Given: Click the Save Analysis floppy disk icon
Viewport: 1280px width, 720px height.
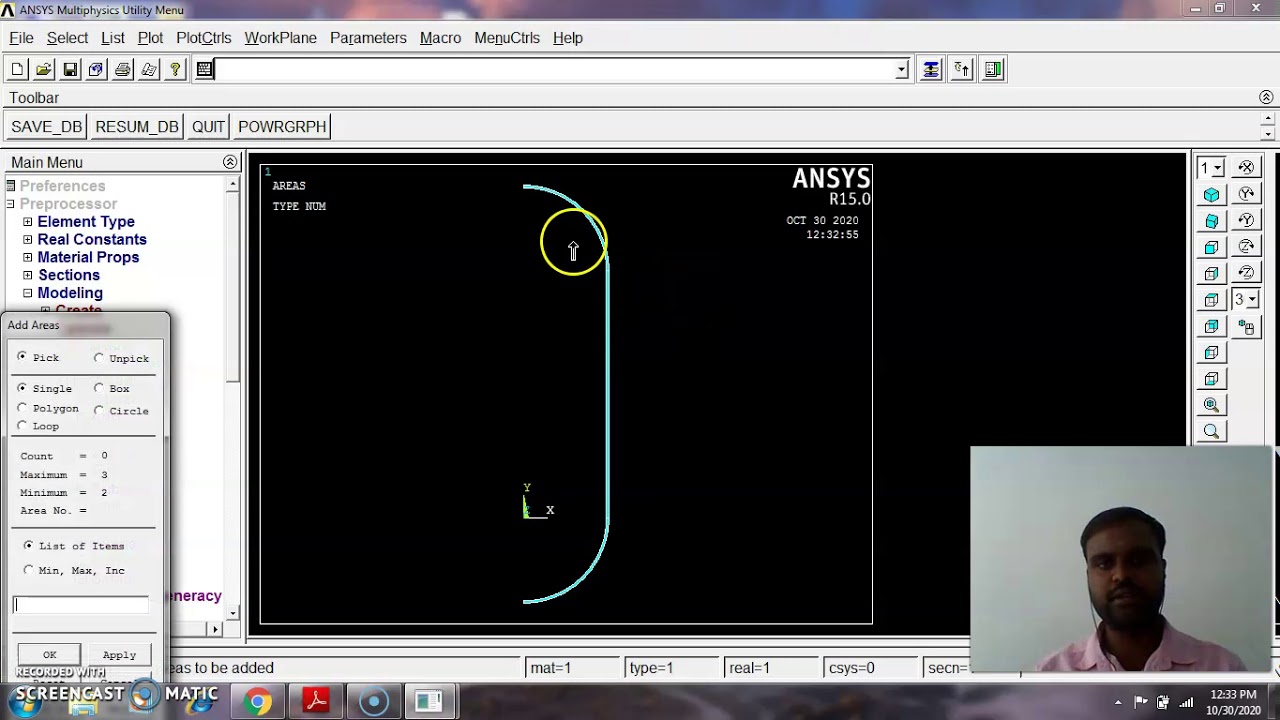Looking at the screenshot, I should 70,69.
